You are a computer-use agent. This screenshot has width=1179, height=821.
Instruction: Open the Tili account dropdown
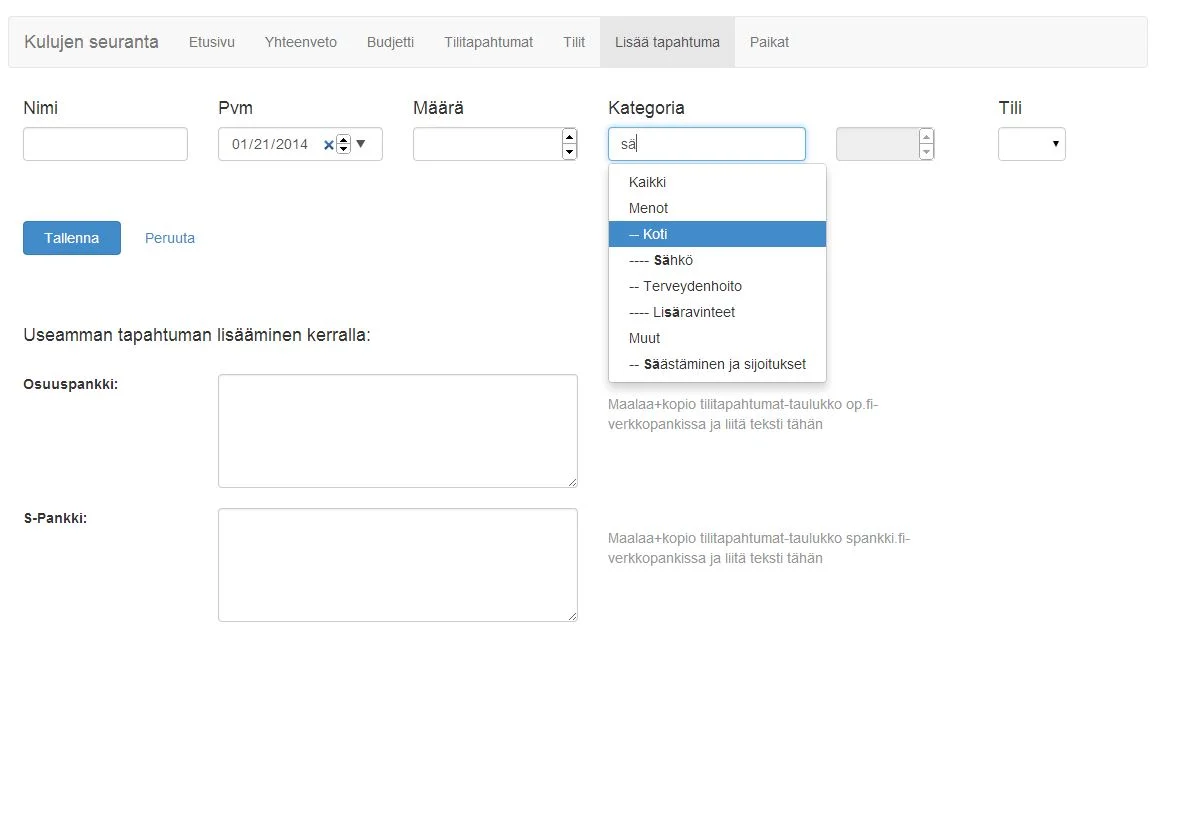pos(1031,144)
